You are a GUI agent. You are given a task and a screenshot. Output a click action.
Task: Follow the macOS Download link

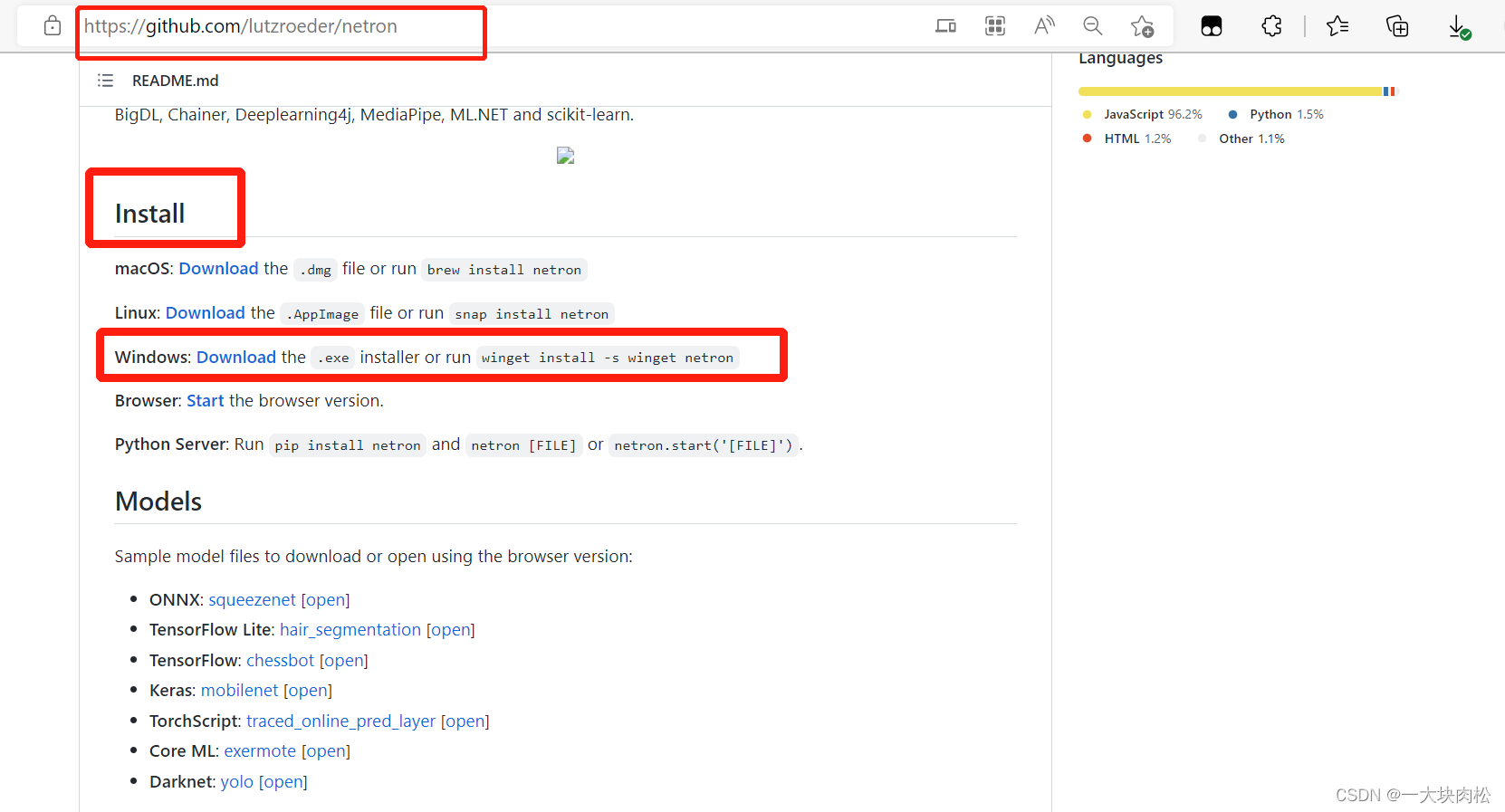218,269
